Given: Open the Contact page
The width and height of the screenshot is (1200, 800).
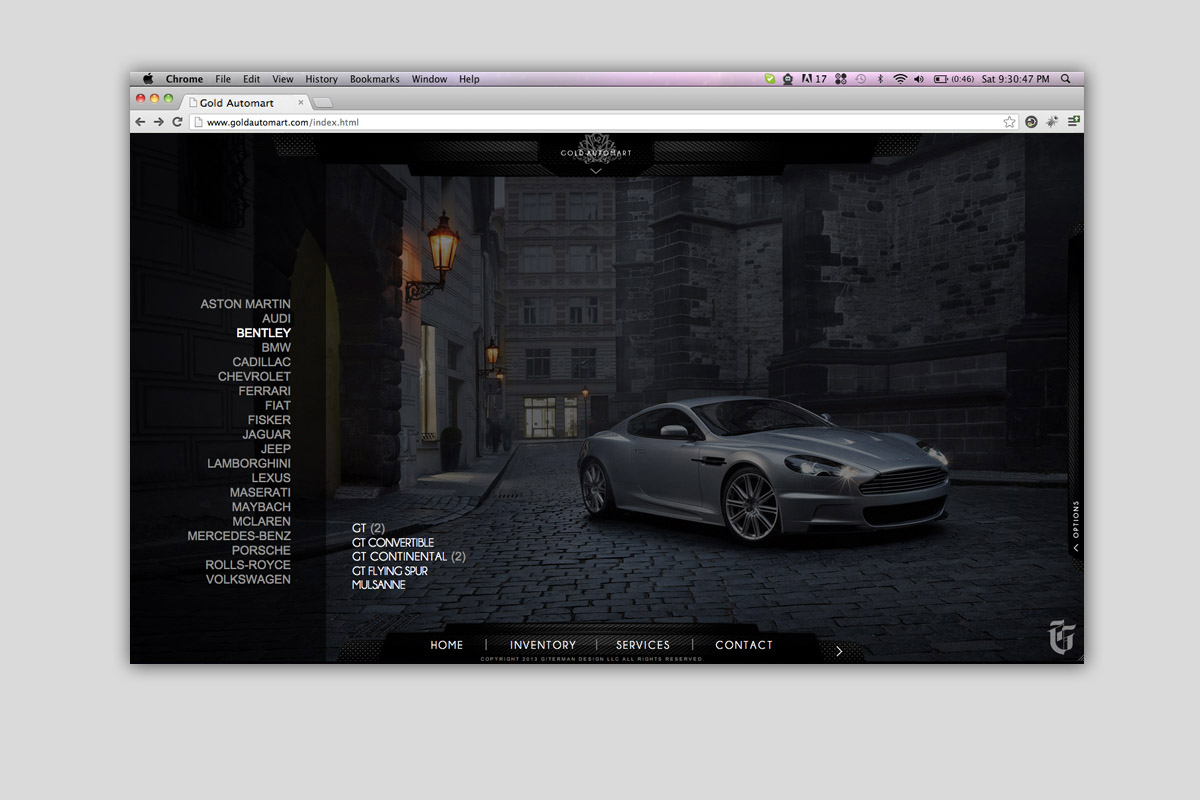Looking at the screenshot, I should point(744,645).
